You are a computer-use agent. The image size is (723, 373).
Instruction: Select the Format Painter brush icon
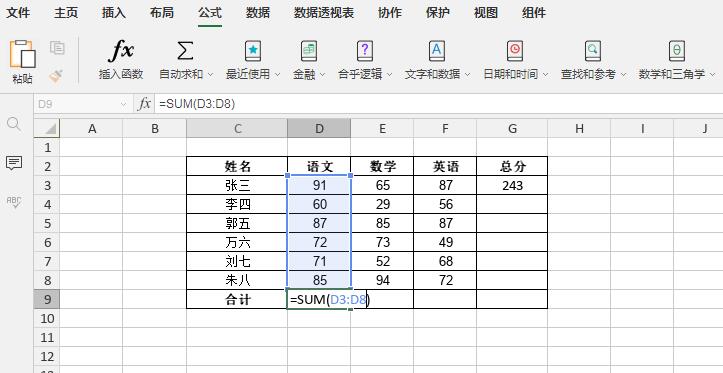(57, 75)
